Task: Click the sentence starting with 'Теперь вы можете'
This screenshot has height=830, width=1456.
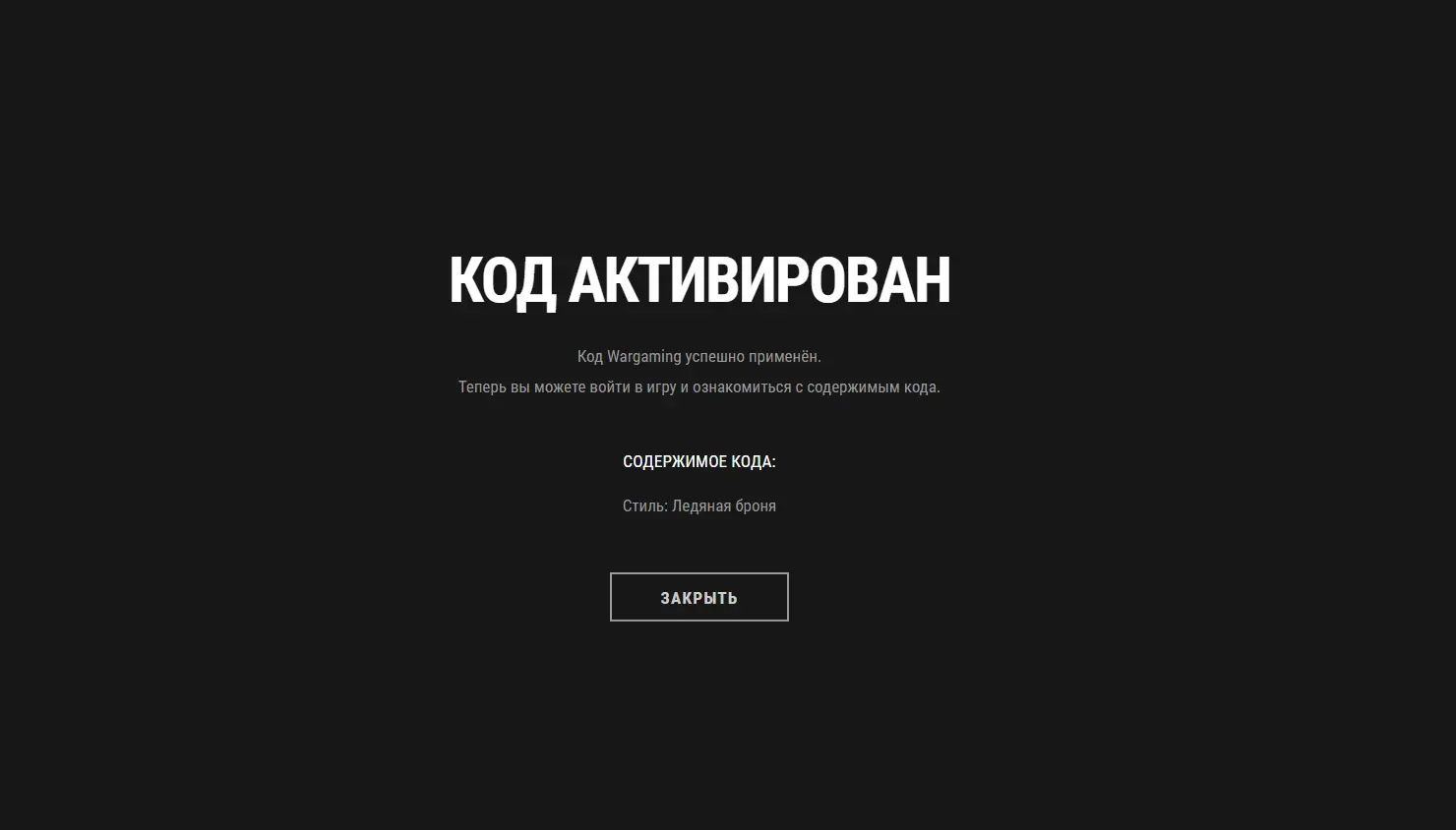Action: pyautogui.click(x=699, y=386)
